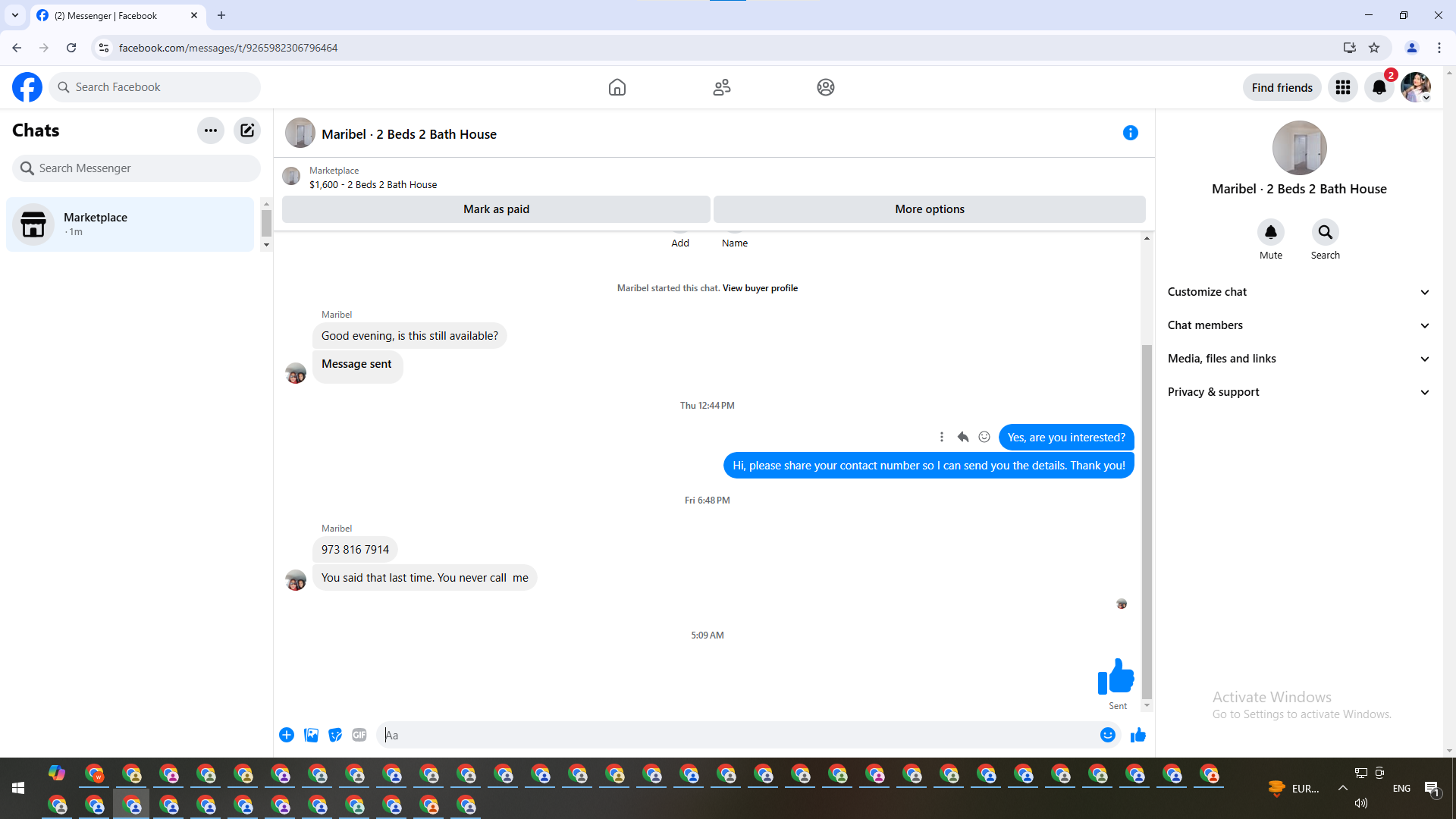Expand the Media, files and links section
Image resolution: width=1456 pixels, height=819 pixels.
click(1298, 359)
